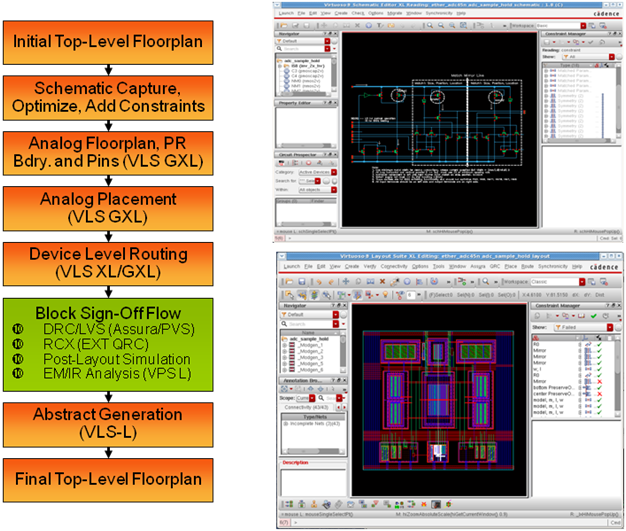The height and width of the screenshot is (531, 626).
Task: Click the zoom to fit icon in Schematic toolbar
Action: pos(463,25)
